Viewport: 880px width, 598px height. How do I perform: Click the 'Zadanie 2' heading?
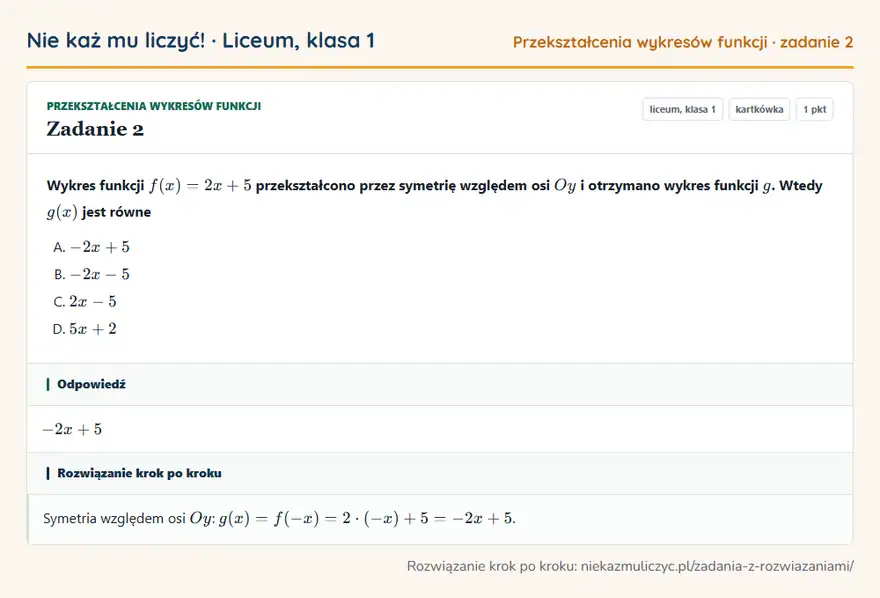(x=95, y=129)
